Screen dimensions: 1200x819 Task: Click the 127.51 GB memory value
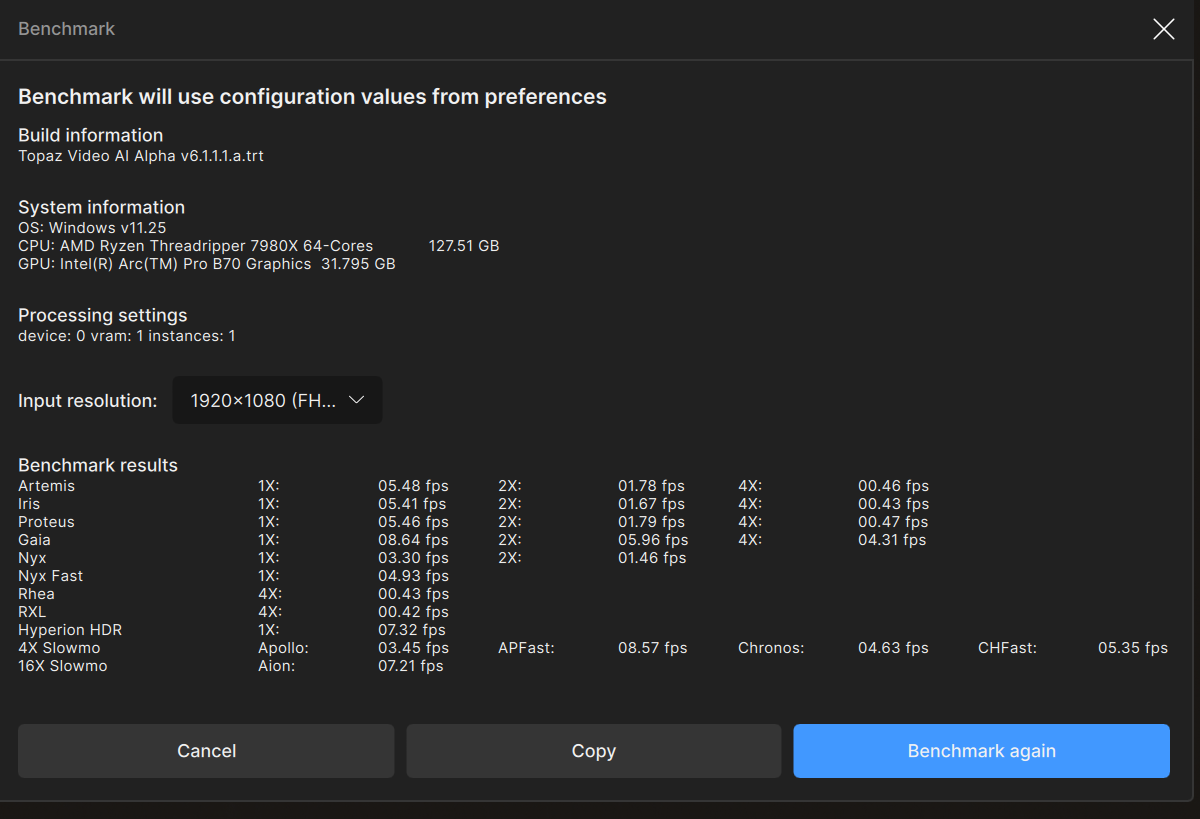coord(464,246)
